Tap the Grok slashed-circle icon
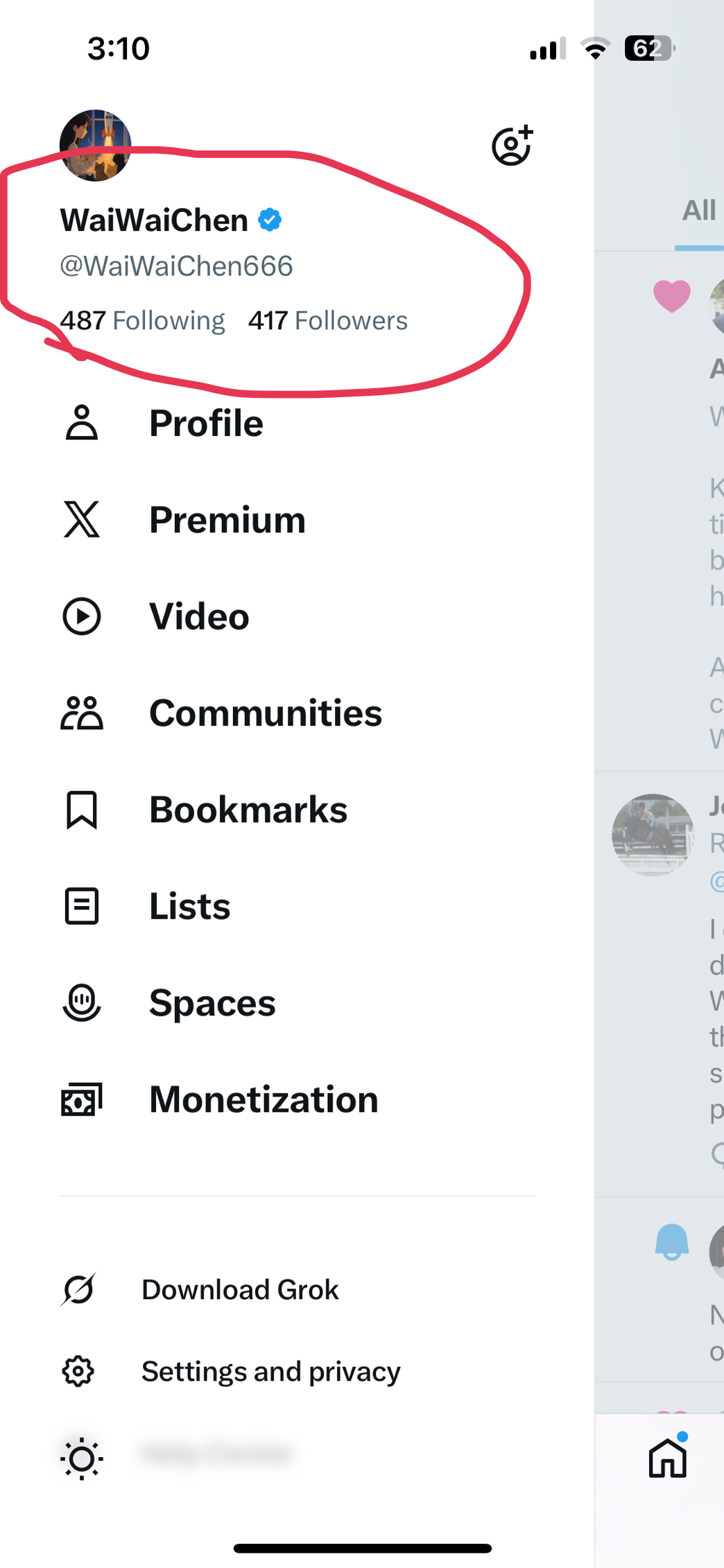Image resolution: width=724 pixels, height=1568 pixels. point(78,1289)
